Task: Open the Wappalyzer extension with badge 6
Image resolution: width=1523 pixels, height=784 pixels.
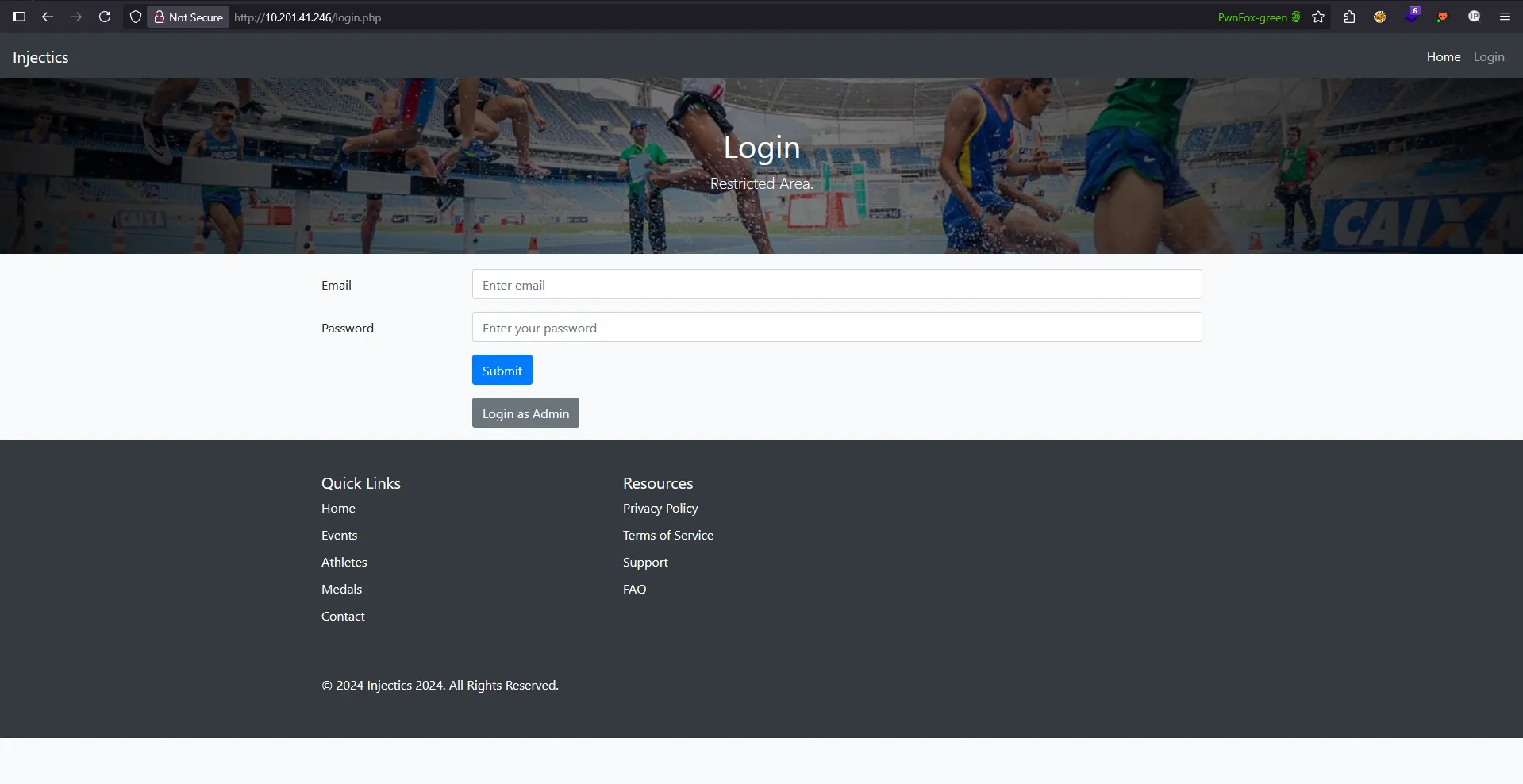Action: (1412, 17)
